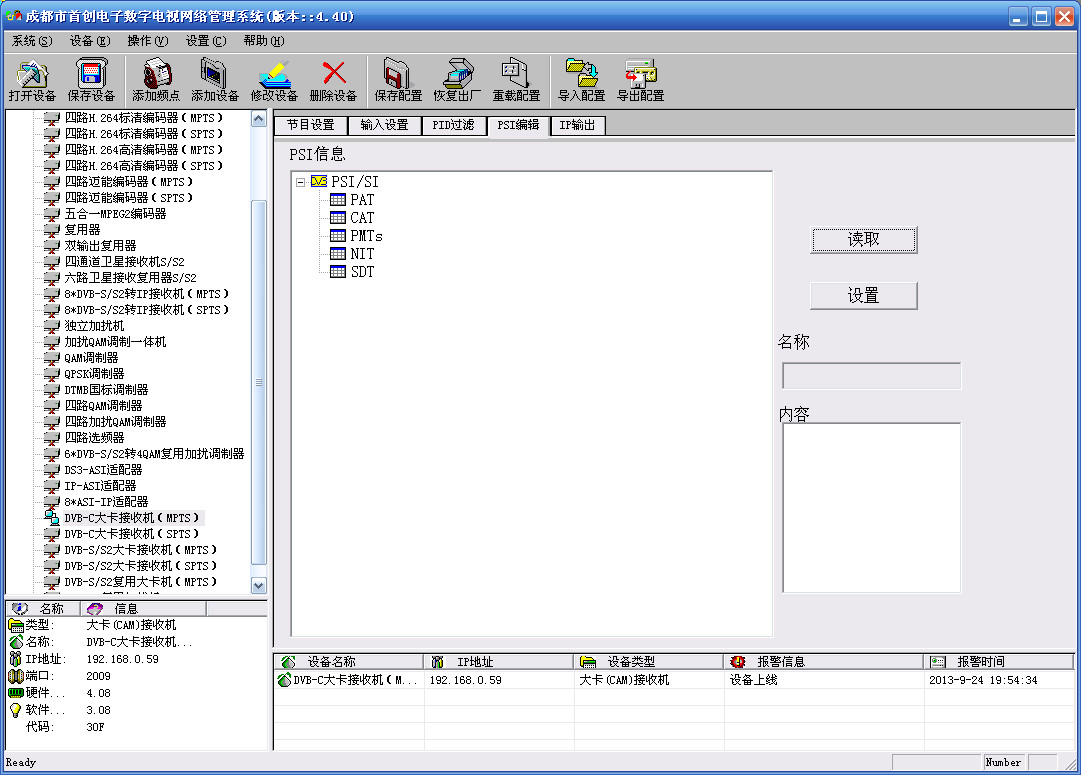Click the 设置 button
The width and height of the screenshot is (1081, 775).
[863, 296]
